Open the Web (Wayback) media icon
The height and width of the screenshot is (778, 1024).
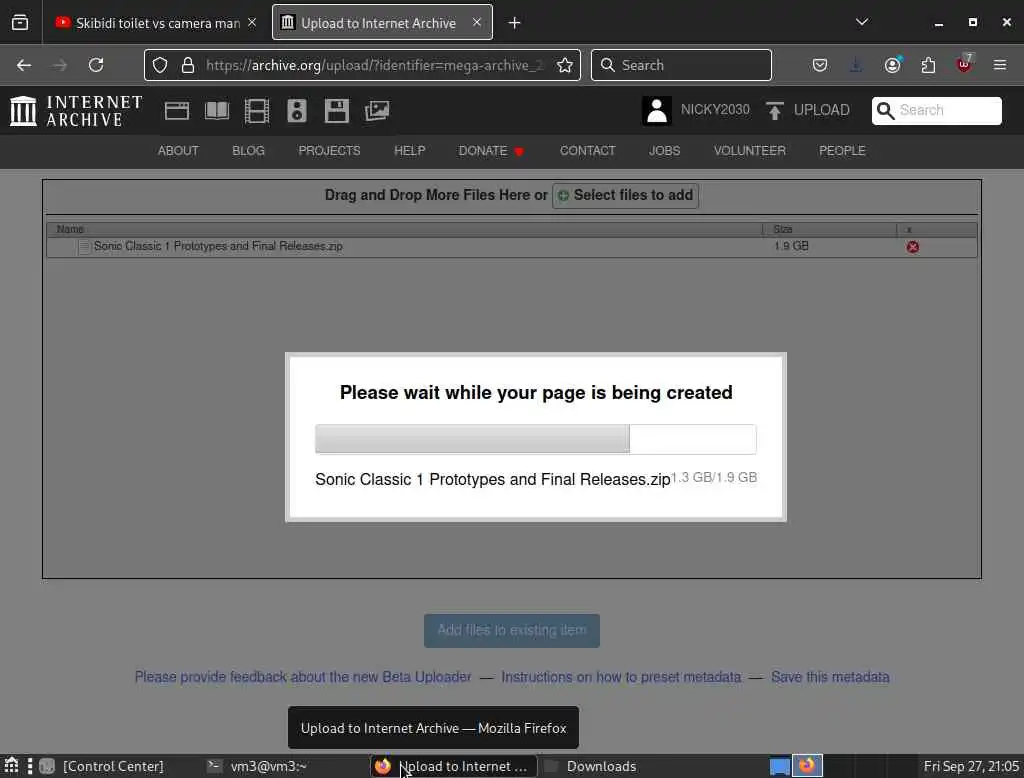point(177,111)
